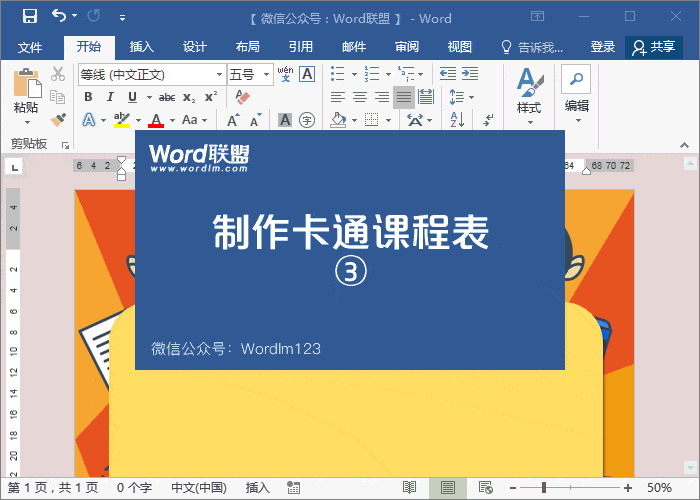Open Asian layout character scaling
The image size is (700, 500).
pos(415,120)
